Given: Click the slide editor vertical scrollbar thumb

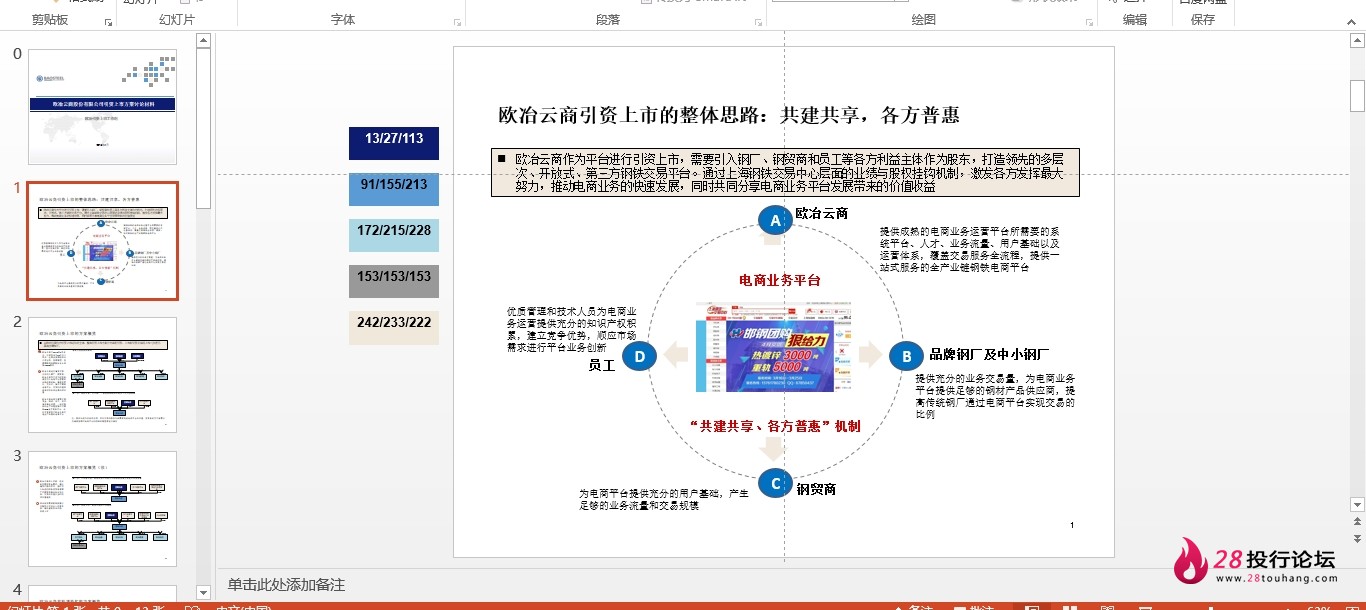Looking at the screenshot, I should [x=1357, y=96].
